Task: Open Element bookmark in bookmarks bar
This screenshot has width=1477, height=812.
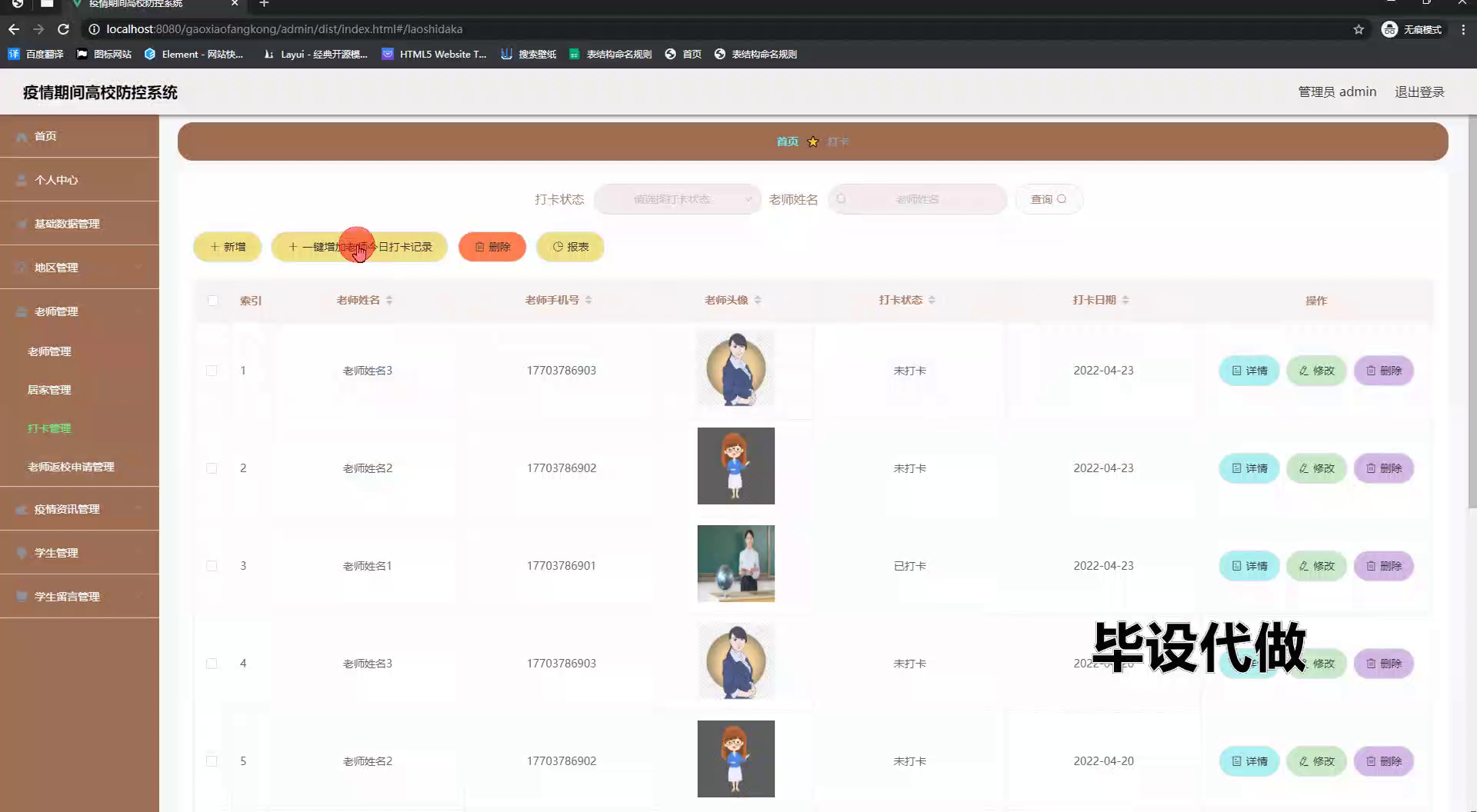Action: point(194,54)
